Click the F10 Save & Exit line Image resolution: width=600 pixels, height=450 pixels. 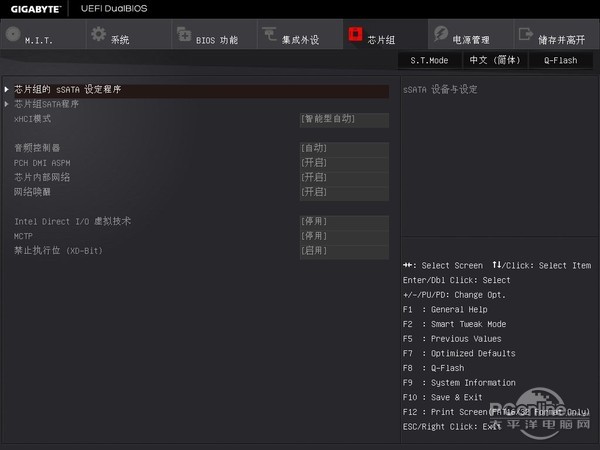click(442, 398)
